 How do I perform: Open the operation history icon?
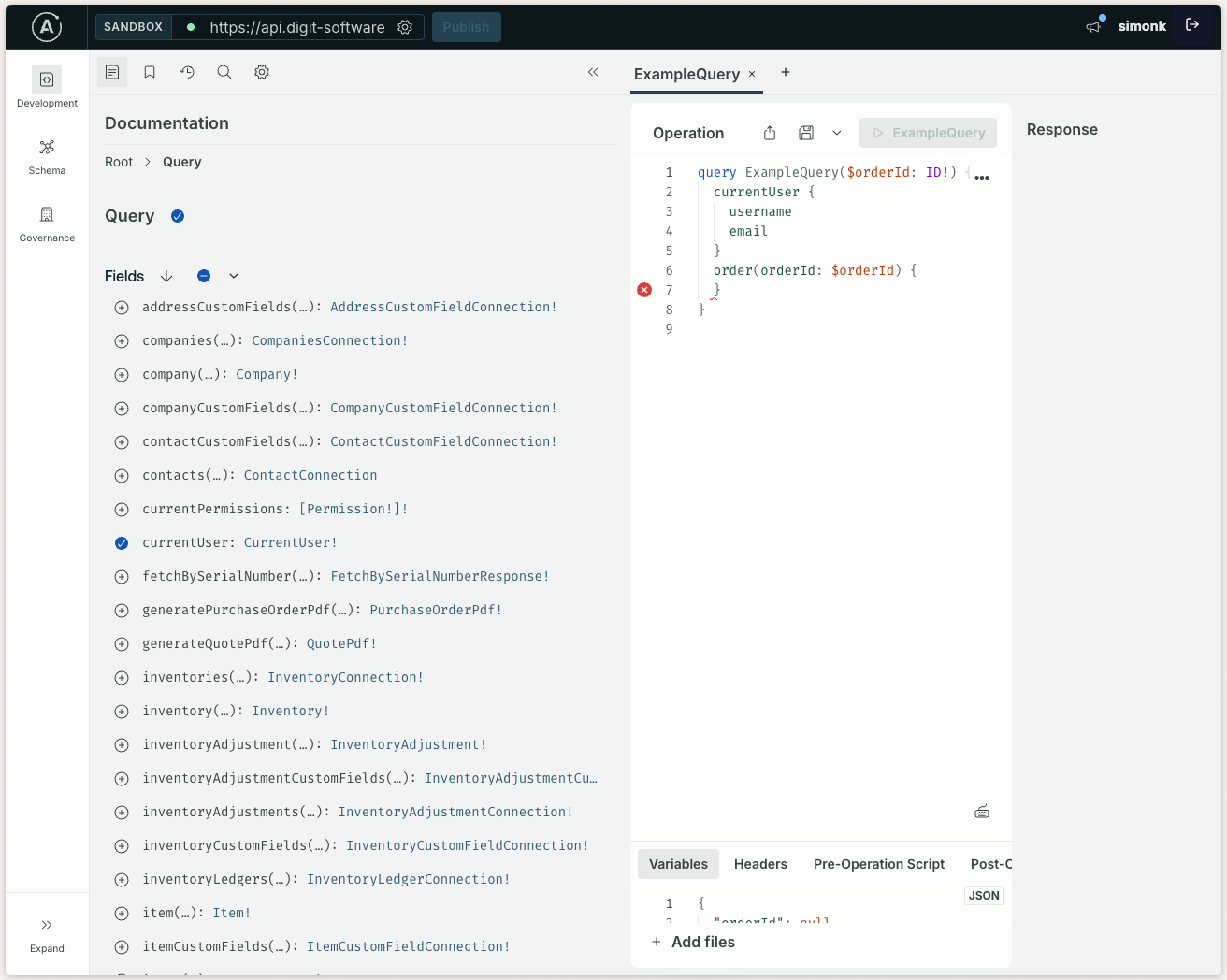click(x=187, y=72)
